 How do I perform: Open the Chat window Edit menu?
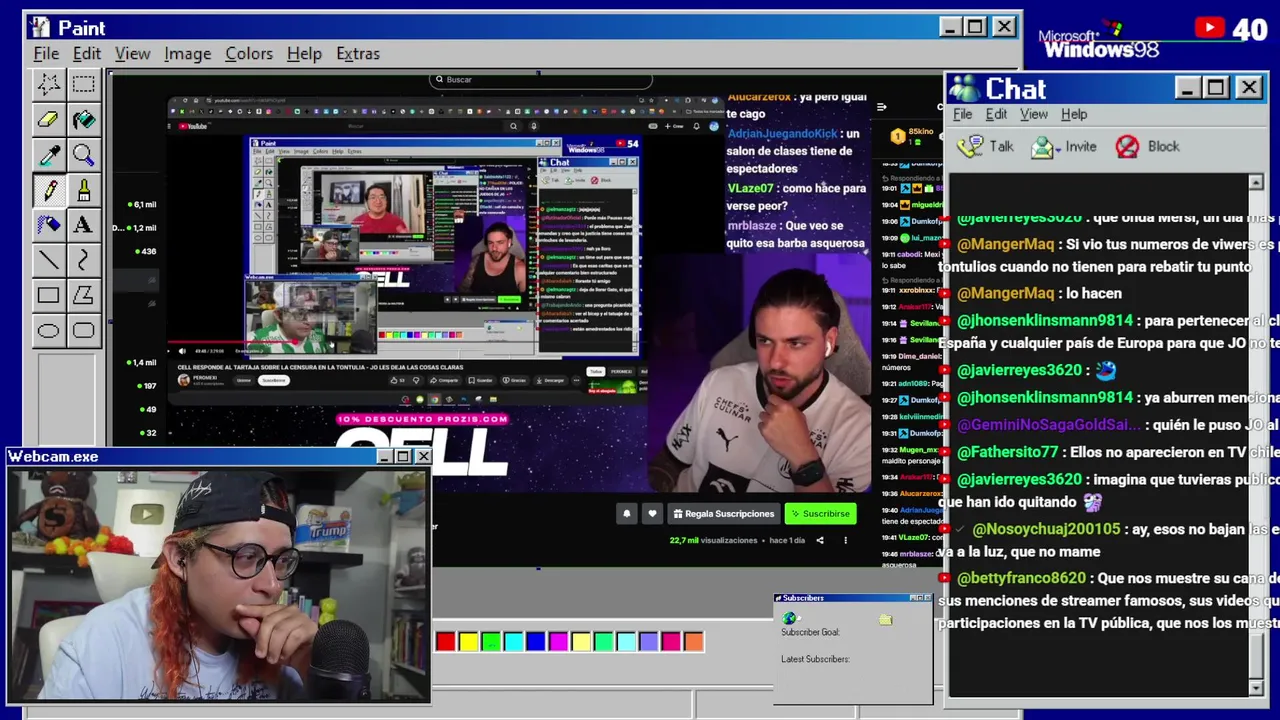coord(996,114)
